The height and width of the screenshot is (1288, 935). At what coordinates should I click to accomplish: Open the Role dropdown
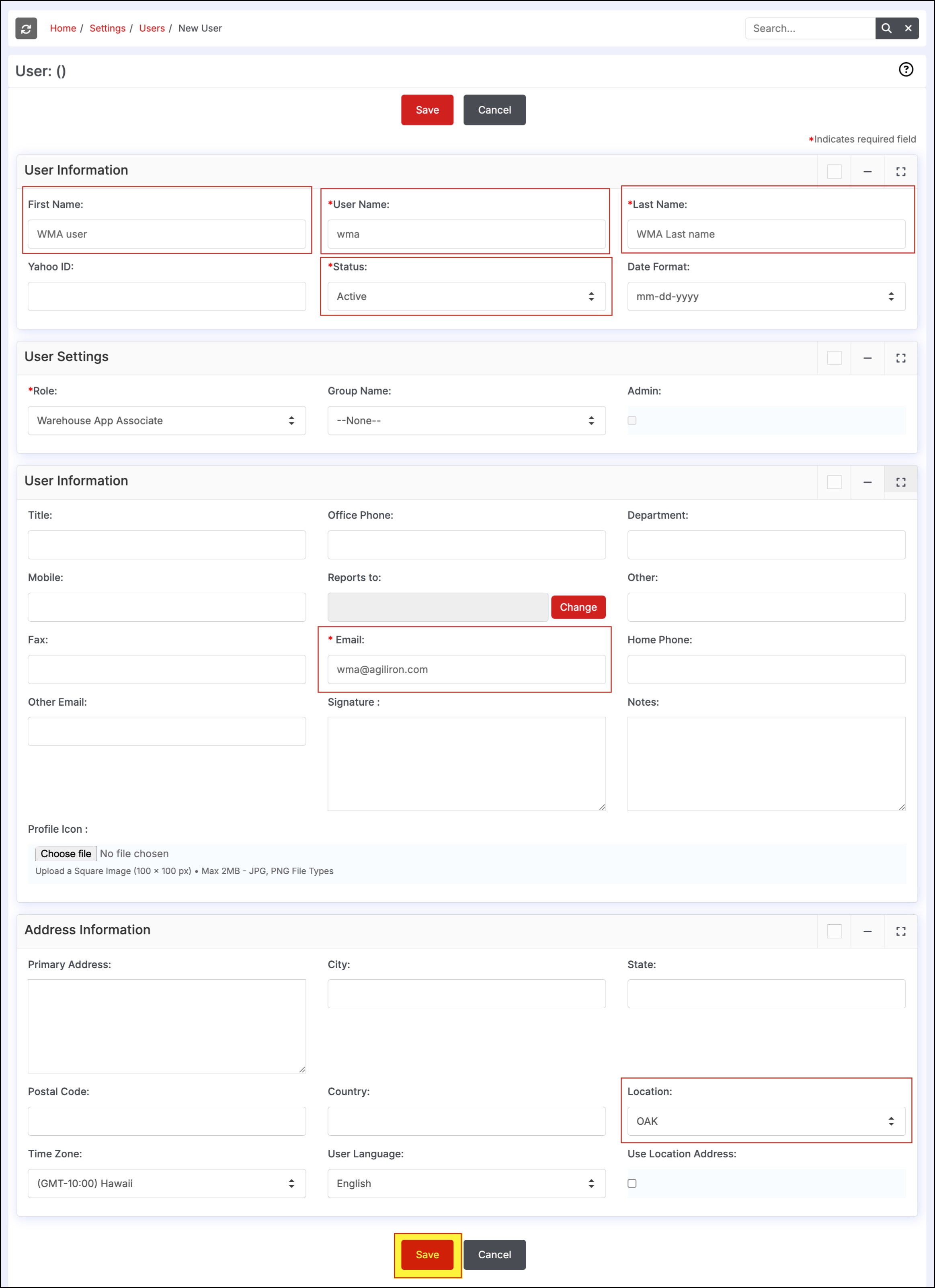166,421
